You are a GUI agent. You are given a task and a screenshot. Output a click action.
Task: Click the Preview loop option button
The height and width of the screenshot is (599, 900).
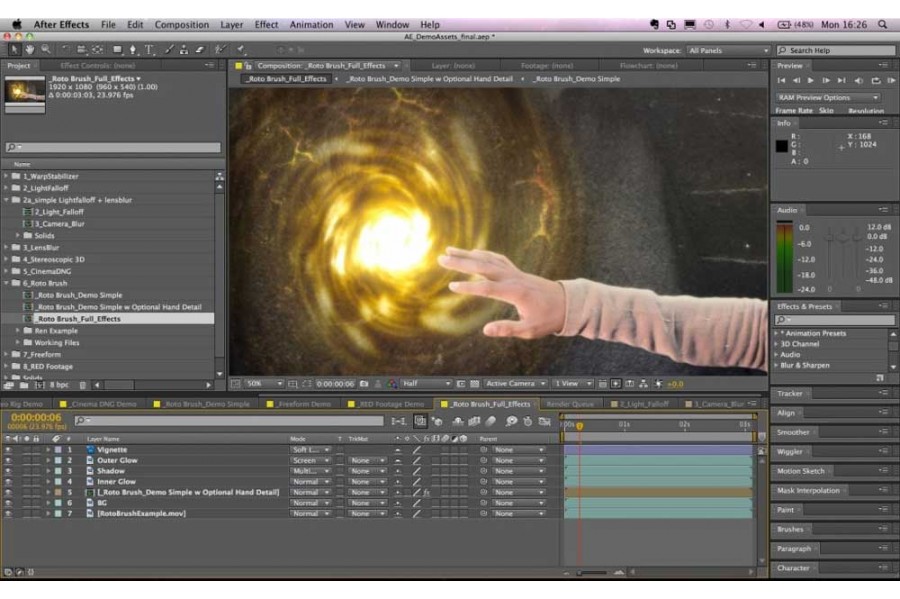875,81
